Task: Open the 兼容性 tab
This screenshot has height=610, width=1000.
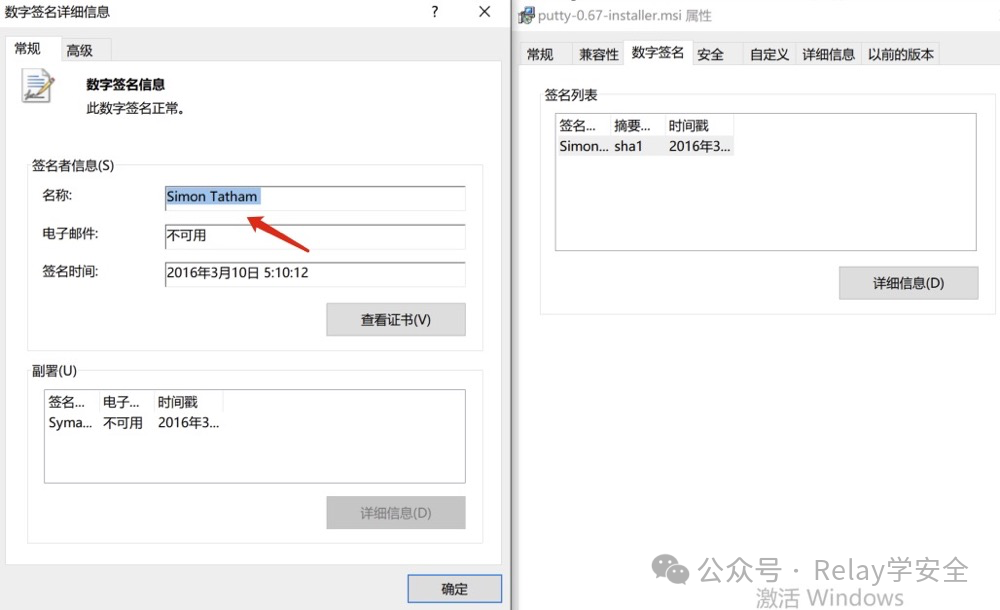Action: coord(598,54)
